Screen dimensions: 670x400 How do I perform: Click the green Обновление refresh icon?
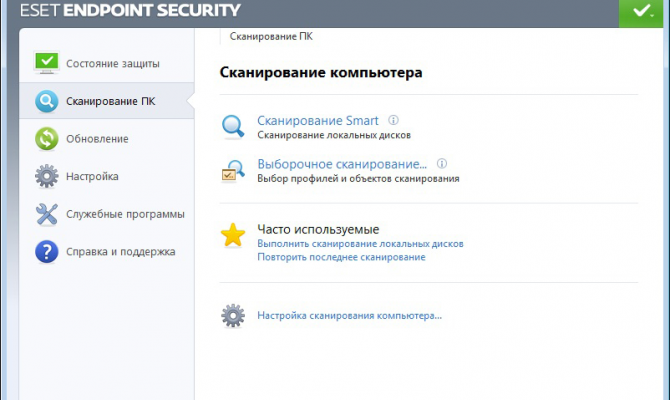click(47, 138)
